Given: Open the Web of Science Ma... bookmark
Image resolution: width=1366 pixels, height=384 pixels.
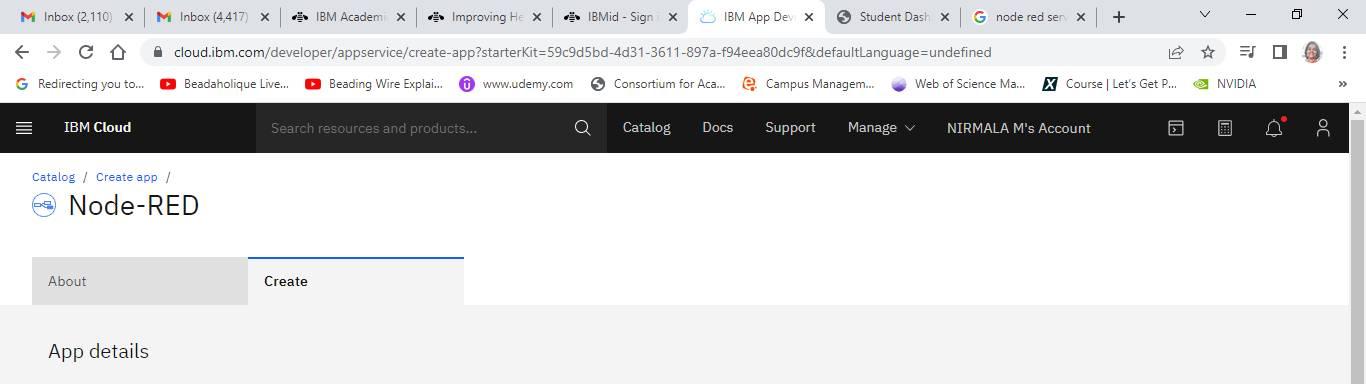Looking at the screenshot, I should pos(959,84).
